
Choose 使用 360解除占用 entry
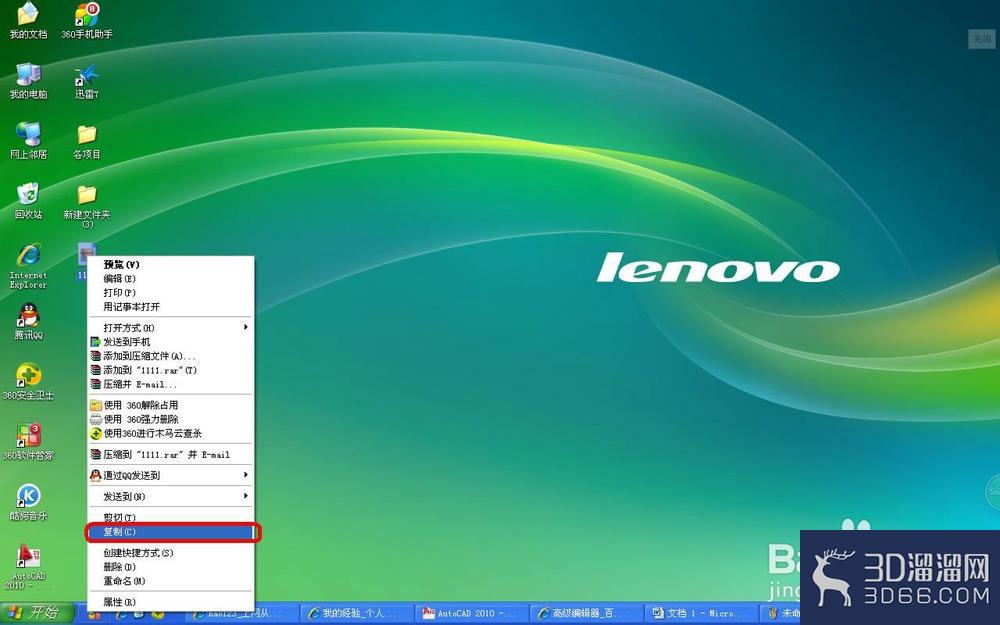click(x=171, y=405)
